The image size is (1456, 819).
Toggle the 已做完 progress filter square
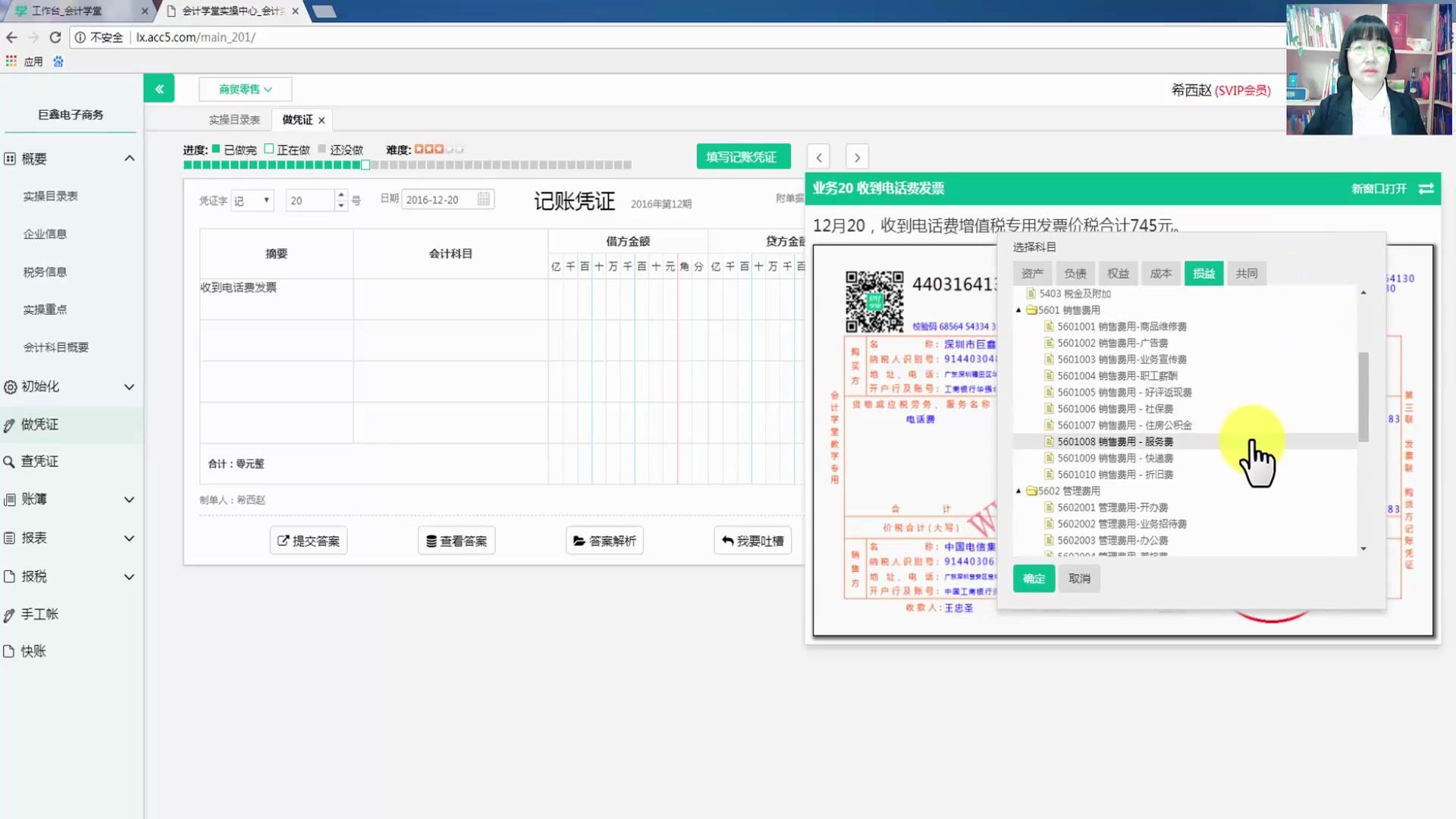(215, 149)
